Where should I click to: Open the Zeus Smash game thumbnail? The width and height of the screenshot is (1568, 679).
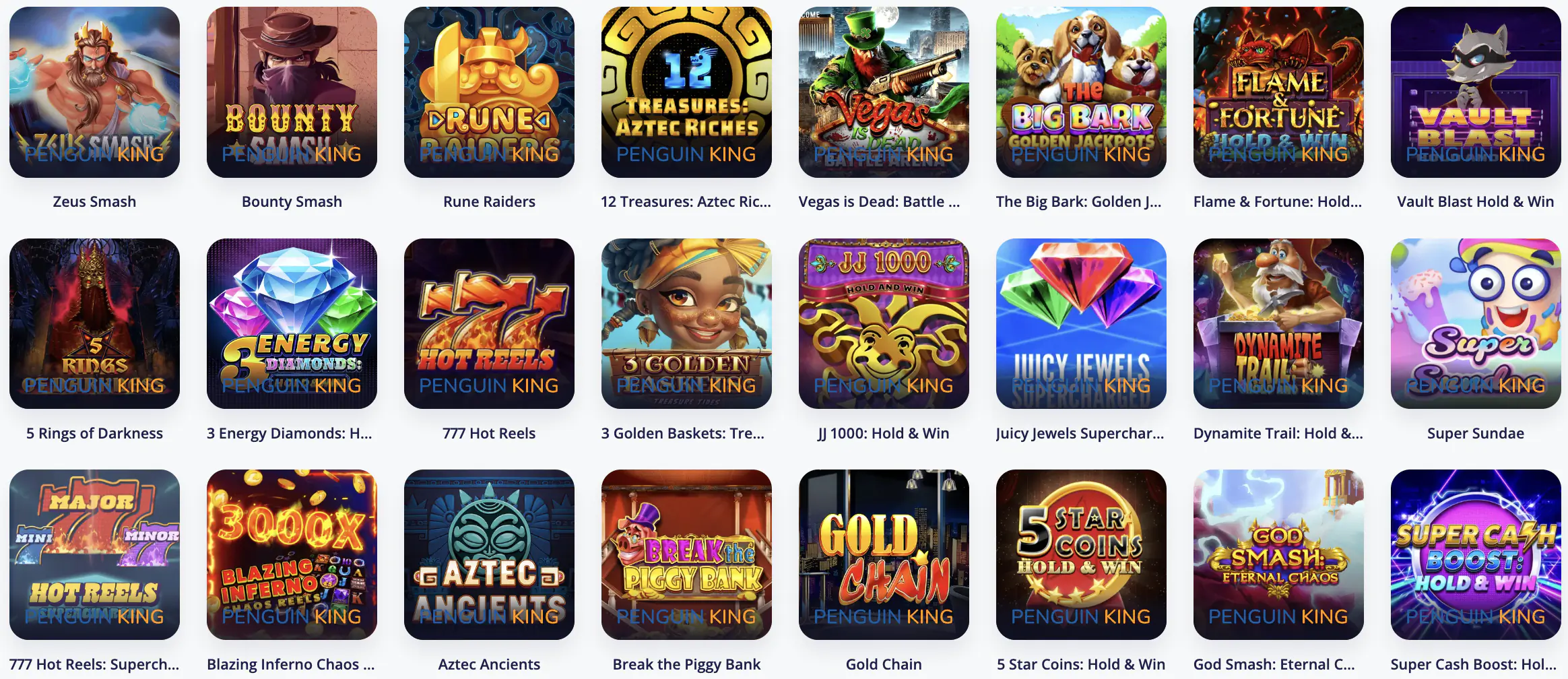(94, 92)
